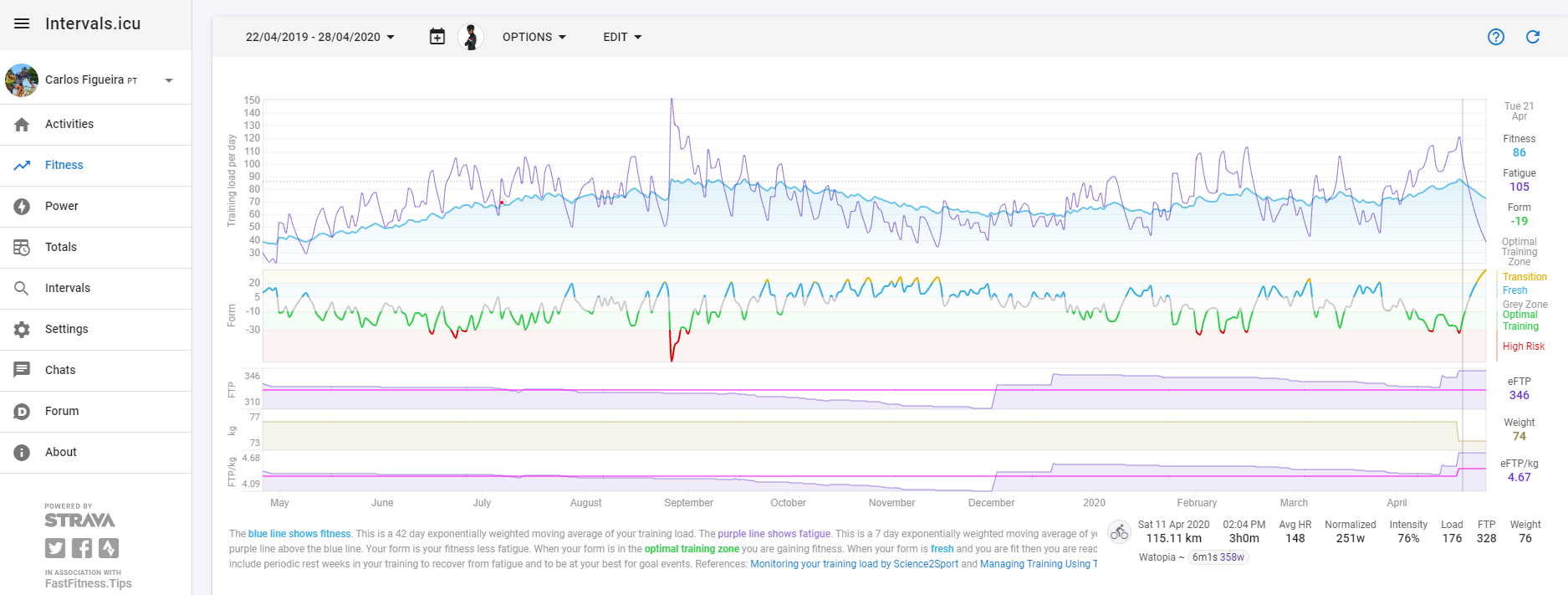Click the September fatigue peak on chart
Screen dimensions: 1568x595
point(671,100)
